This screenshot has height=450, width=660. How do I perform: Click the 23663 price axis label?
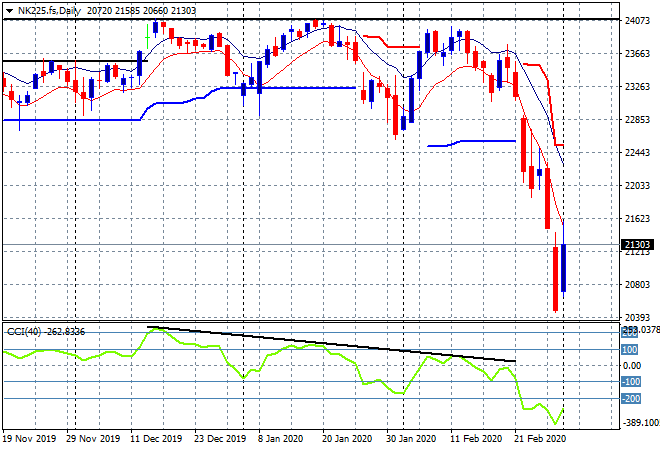(x=637, y=53)
